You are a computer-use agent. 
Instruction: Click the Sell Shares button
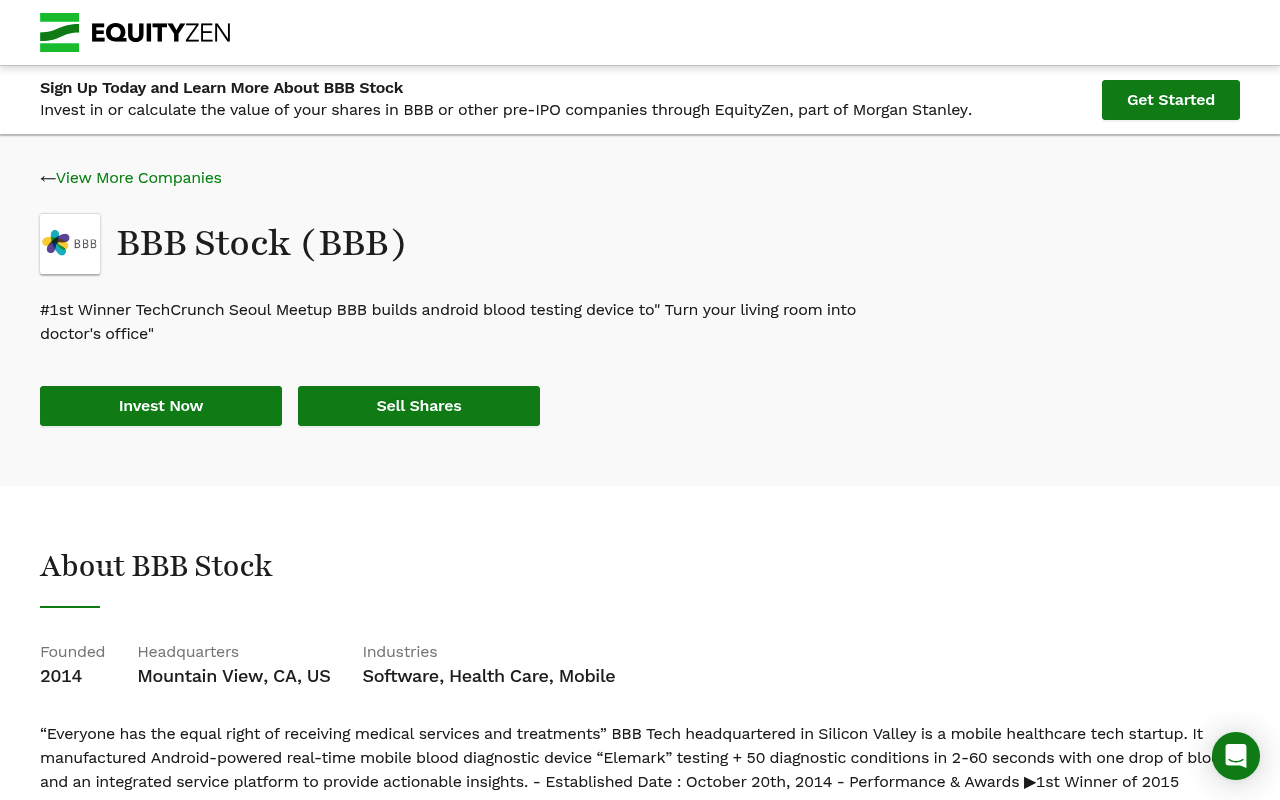419,406
